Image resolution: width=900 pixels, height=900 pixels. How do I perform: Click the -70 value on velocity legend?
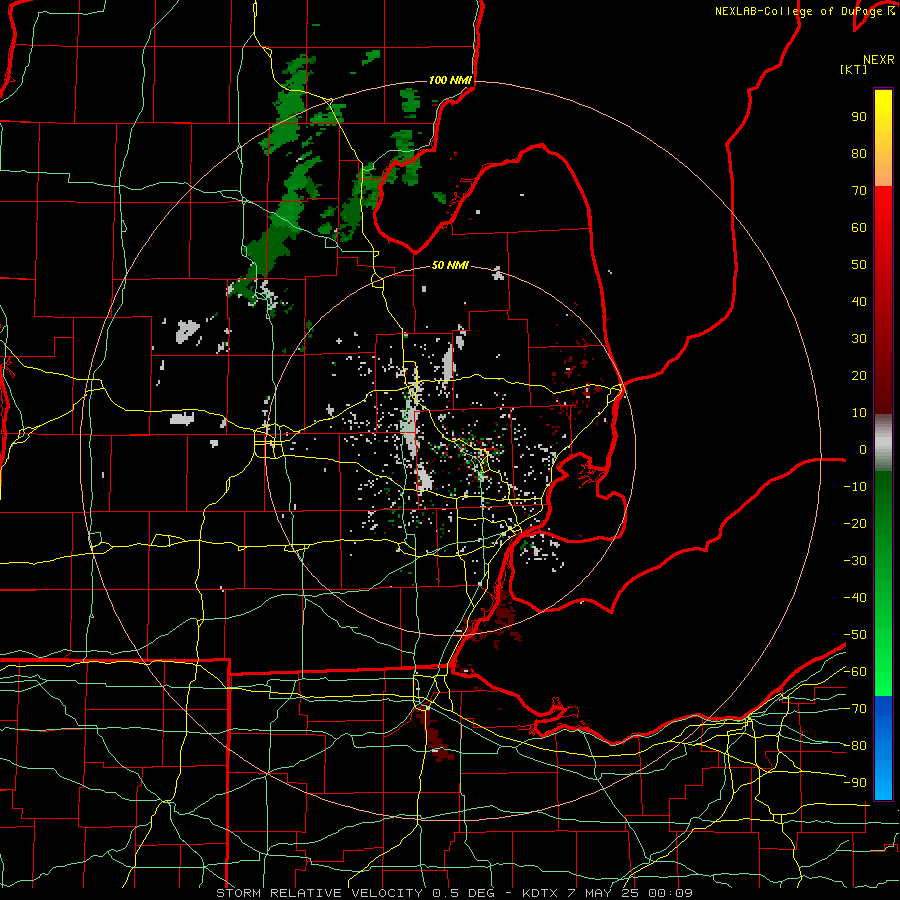coord(855,709)
